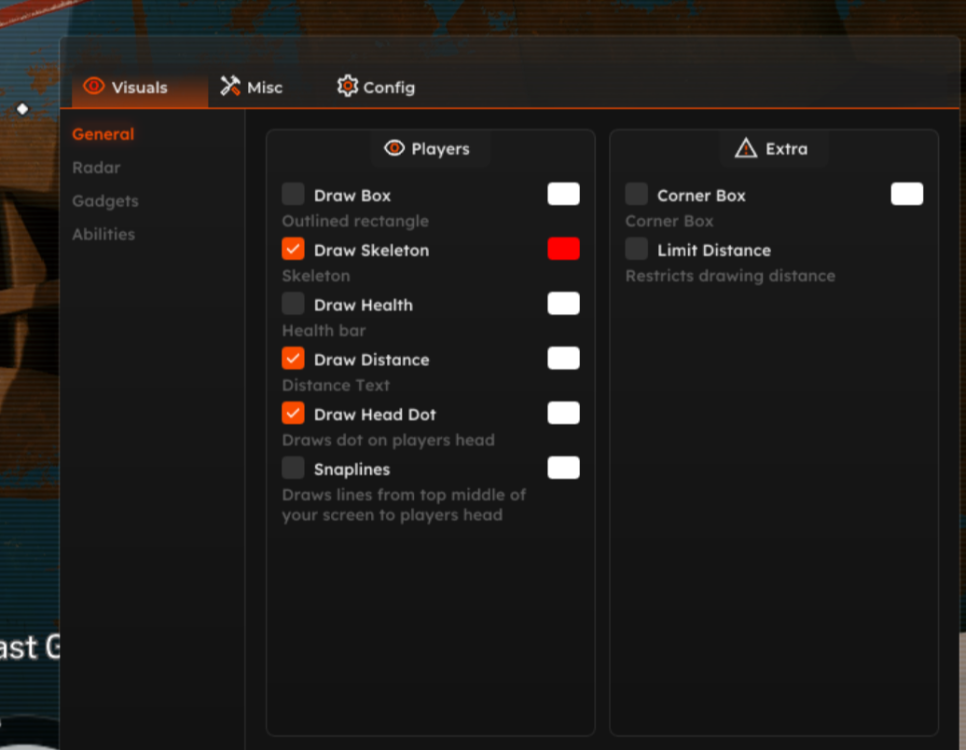Select the General sidebar category
The image size is (966, 750).
pyautogui.click(x=103, y=134)
